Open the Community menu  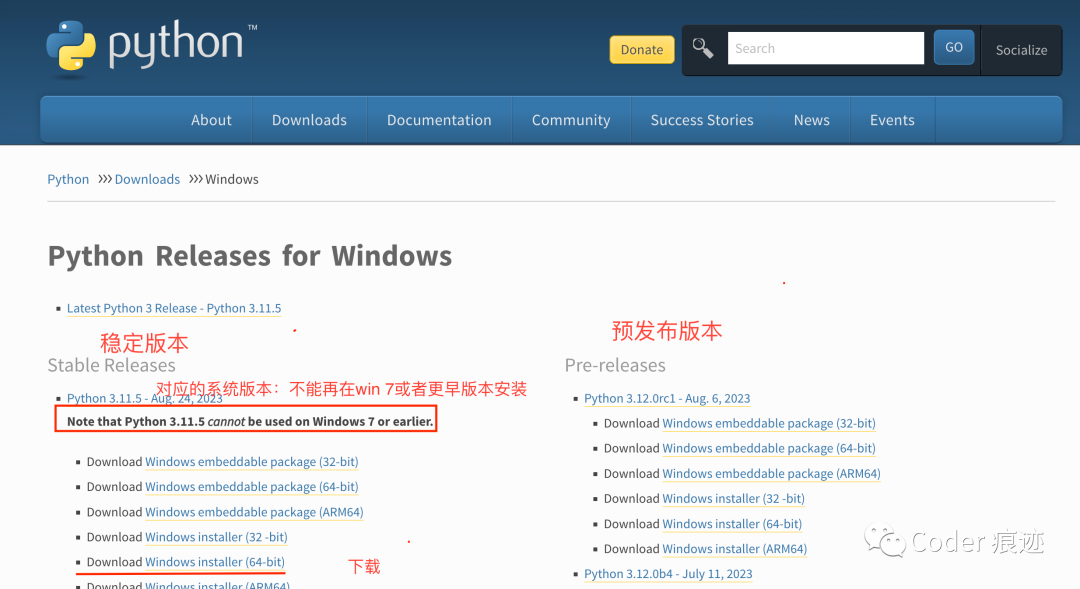(x=570, y=119)
